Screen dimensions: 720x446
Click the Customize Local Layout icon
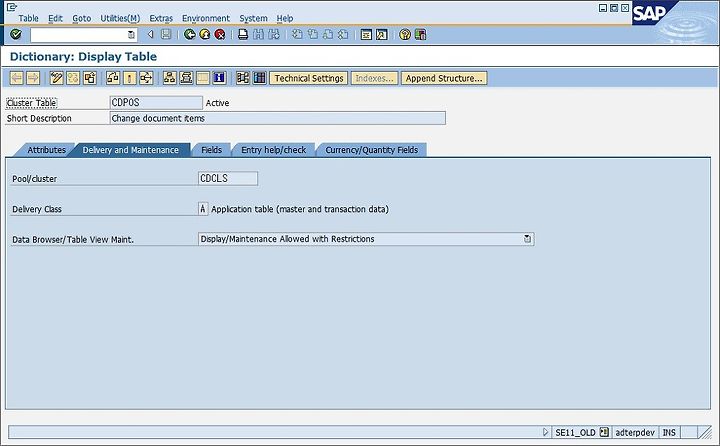[420, 34]
